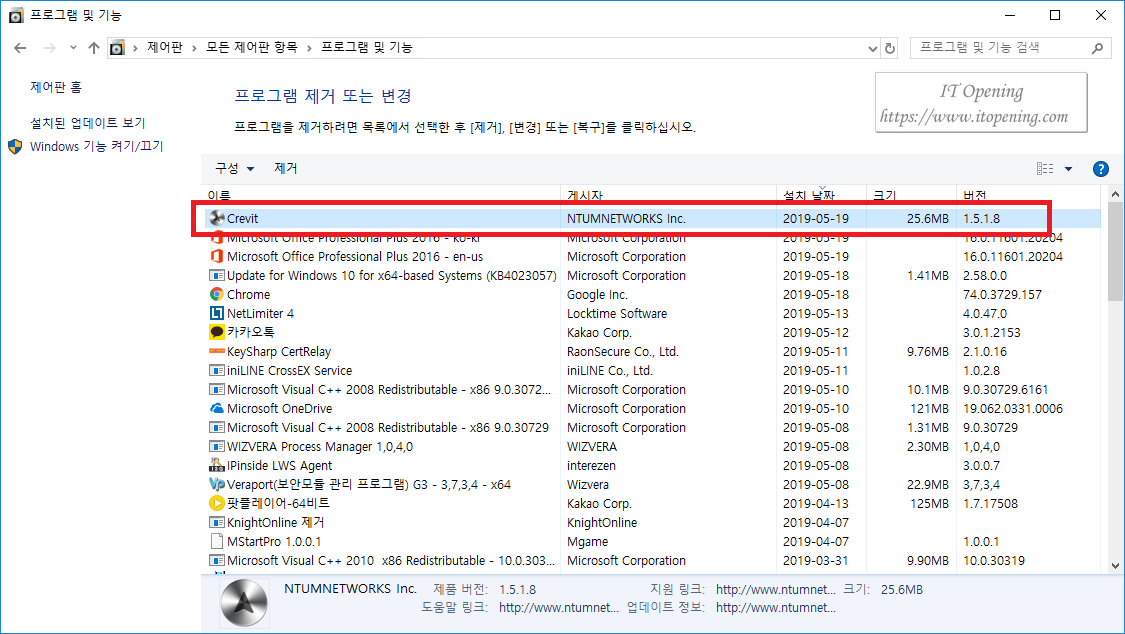Click the iniLINE CrossEX Service icon

click(x=217, y=370)
